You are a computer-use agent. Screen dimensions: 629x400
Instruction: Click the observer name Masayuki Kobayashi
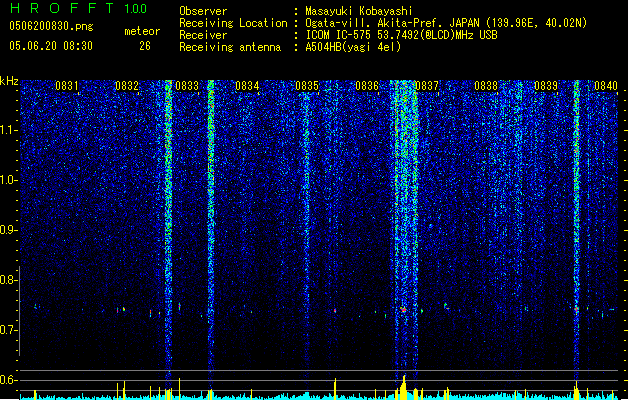[x=359, y=11]
